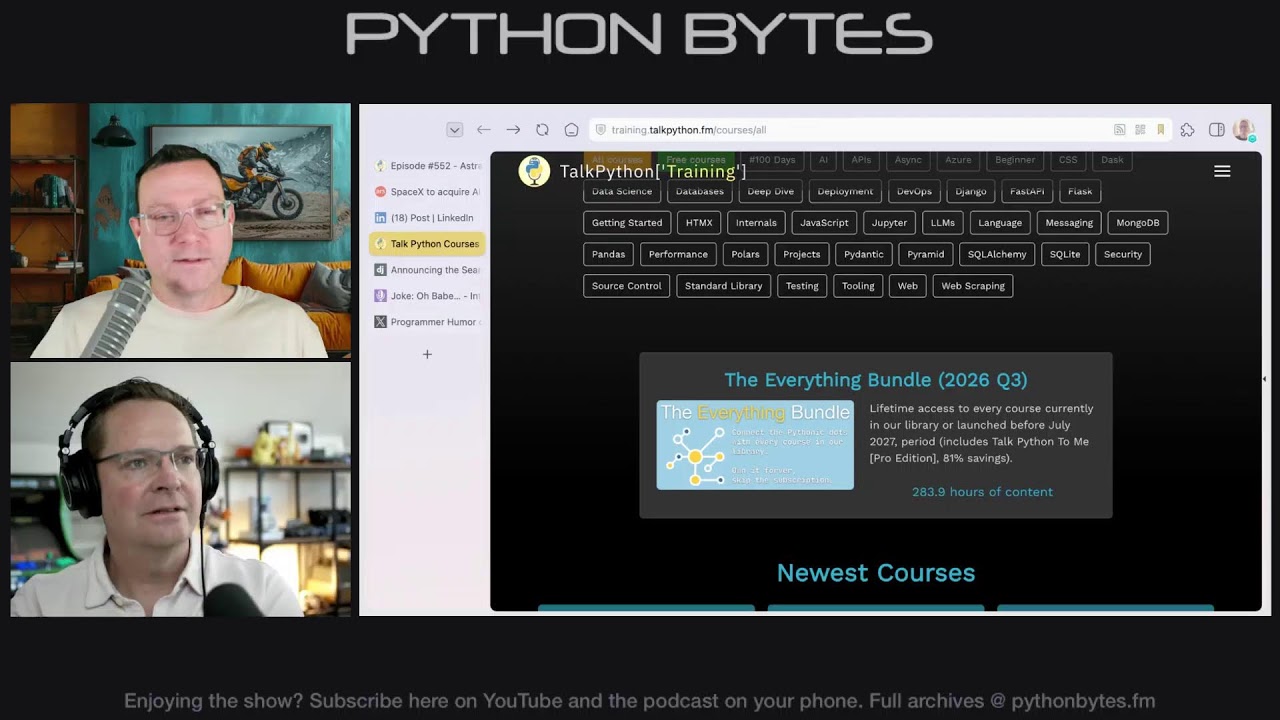Select the Talk Python Courses tab

click(x=427, y=244)
